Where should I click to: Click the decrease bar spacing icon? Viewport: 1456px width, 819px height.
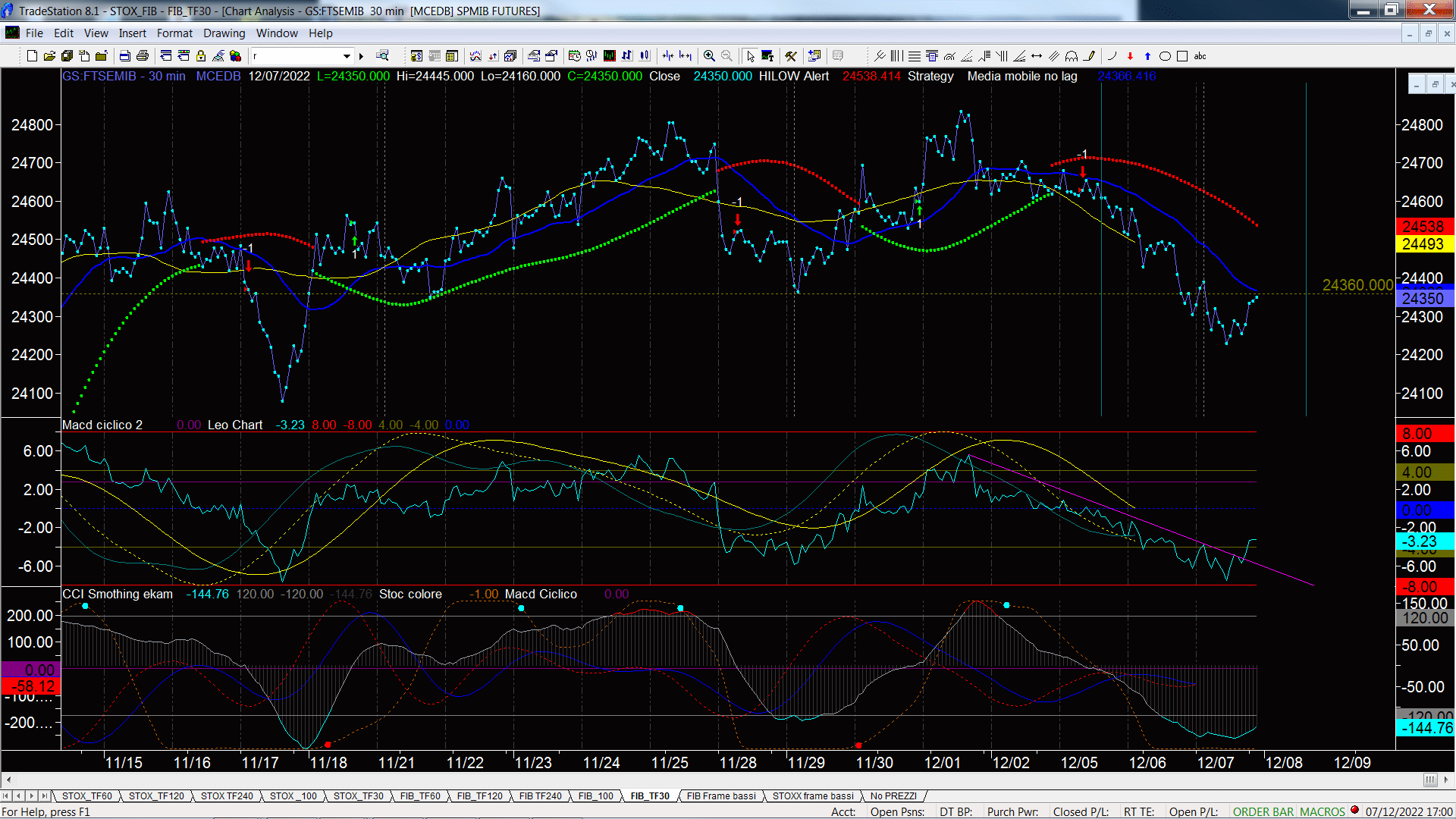[x=668, y=56]
